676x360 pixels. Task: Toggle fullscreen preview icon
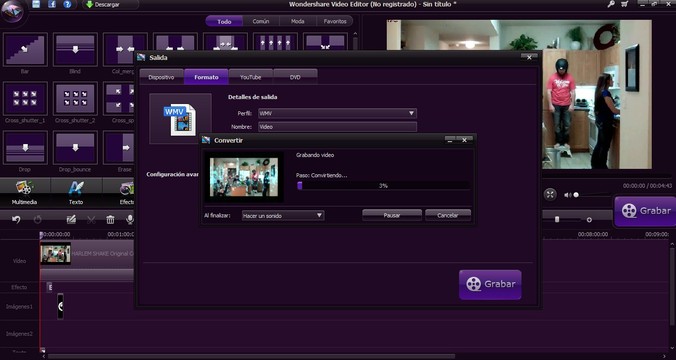[x=550, y=194]
